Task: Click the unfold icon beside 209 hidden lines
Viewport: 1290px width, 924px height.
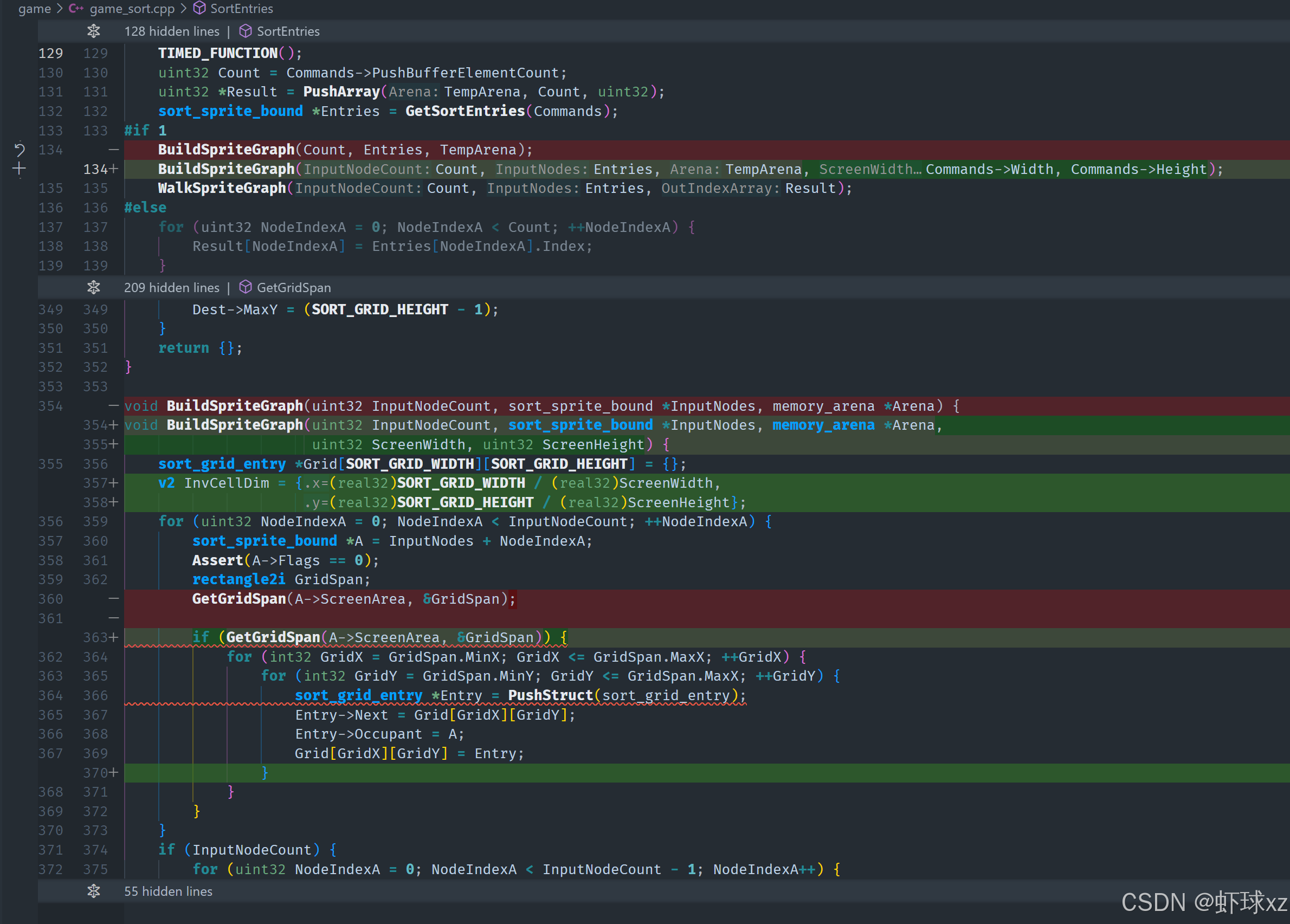Action: pyautogui.click(x=94, y=288)
